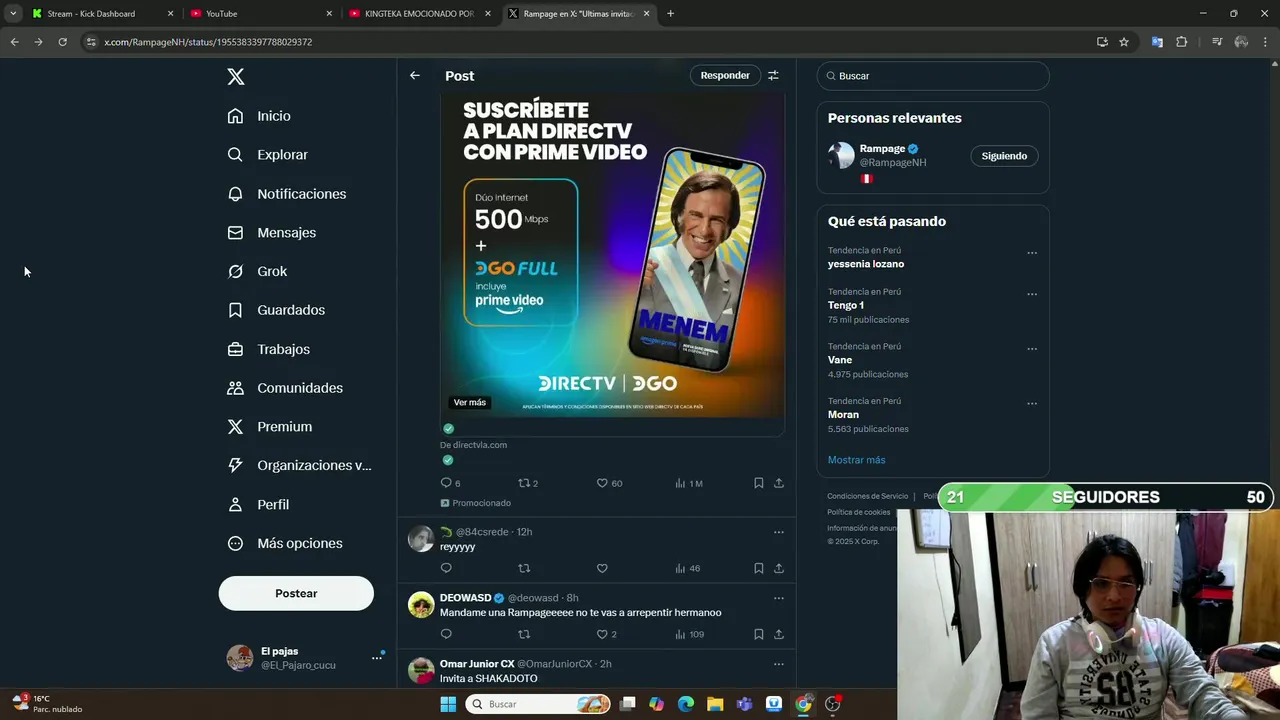Open Comunidades in the sidebar
The image size is (1280, 720).
[285, 388]
